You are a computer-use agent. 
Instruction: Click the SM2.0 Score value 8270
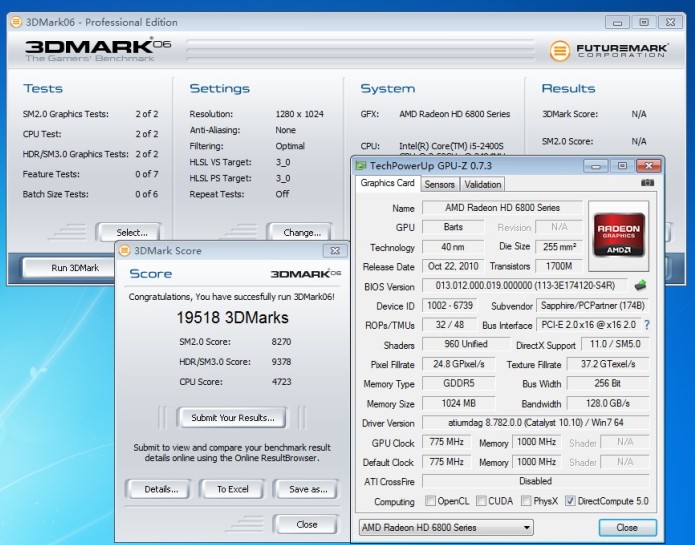tap(281, 342)
